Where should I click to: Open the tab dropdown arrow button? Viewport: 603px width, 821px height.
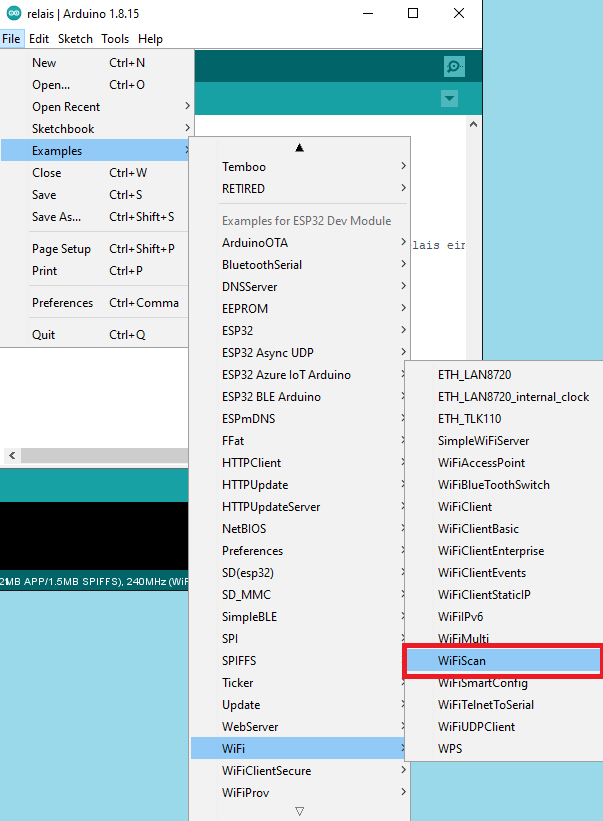449,98
